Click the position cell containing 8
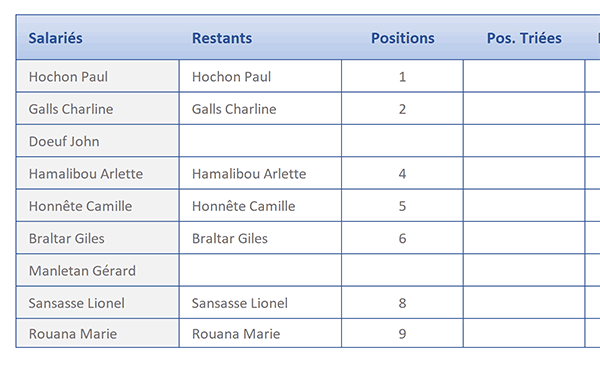This screenshot has height=368, width=600. (402, 303)
